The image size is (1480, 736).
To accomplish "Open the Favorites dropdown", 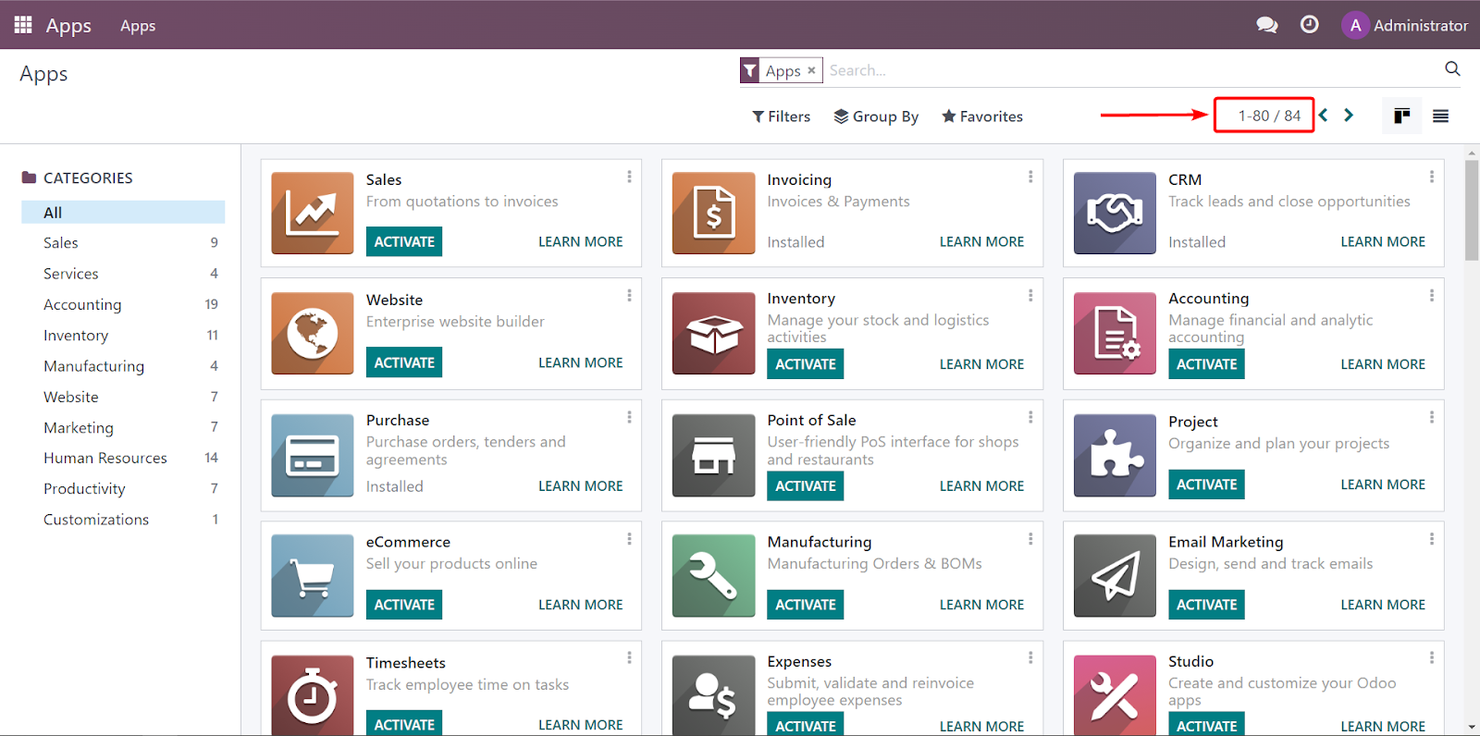I will pyautogui.click(x=982, y=116).
